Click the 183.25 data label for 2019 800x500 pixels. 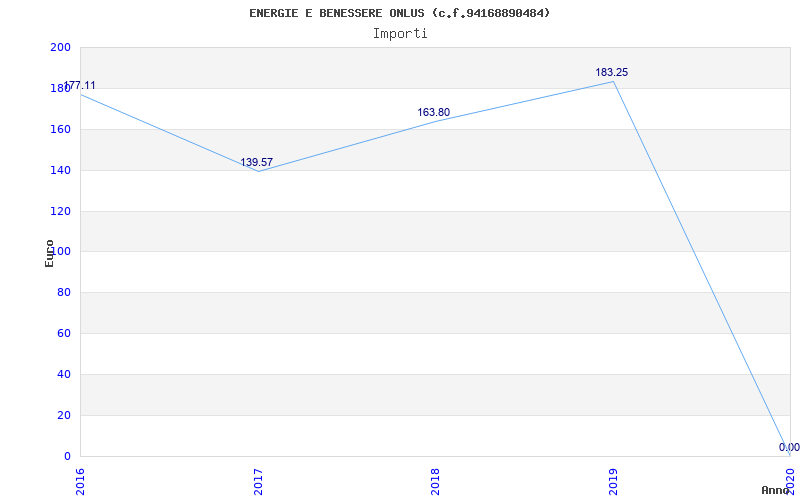point(612,72)
